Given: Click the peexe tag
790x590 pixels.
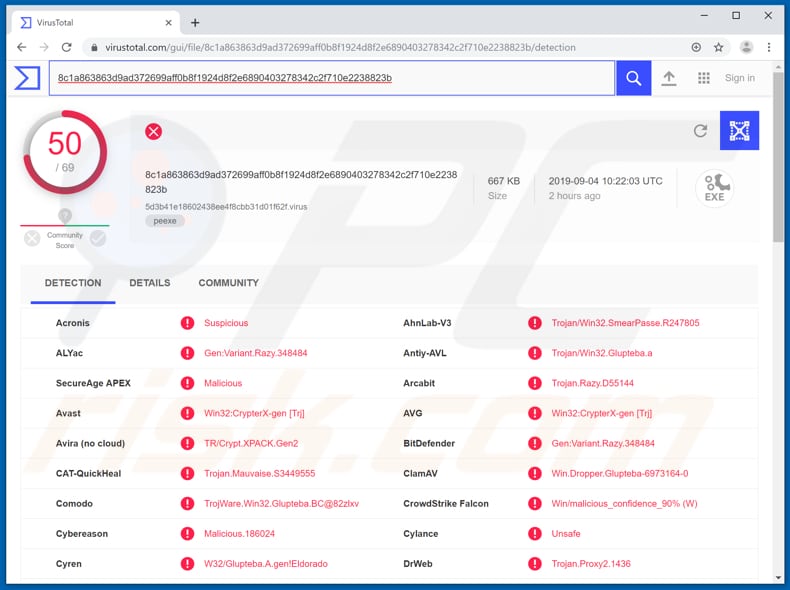Looking at the screenshot, I should 165,221.
